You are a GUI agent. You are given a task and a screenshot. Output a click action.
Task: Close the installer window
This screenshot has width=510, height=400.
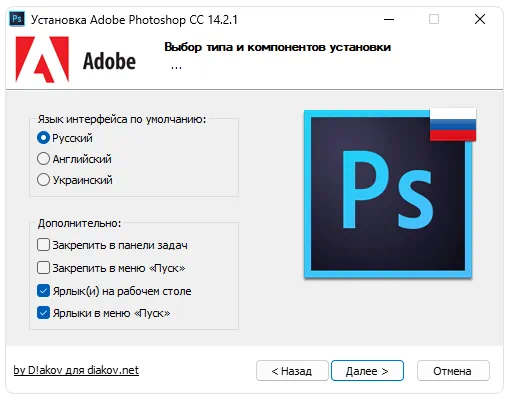pos(480,19)
